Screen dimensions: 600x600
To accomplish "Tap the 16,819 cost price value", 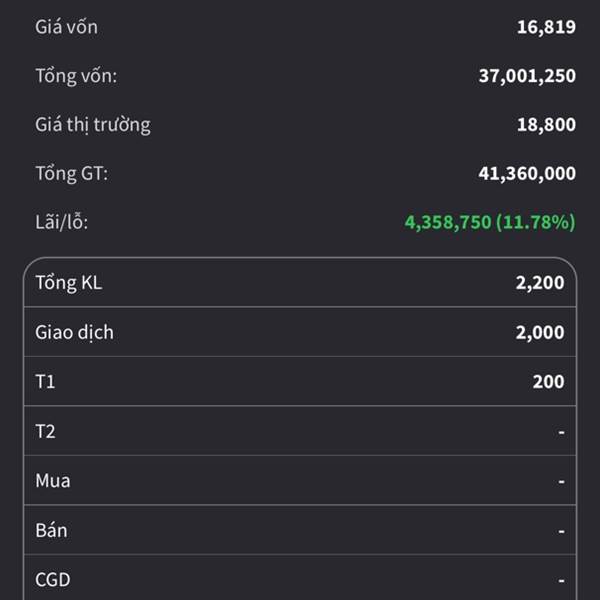I will (546, 27).
